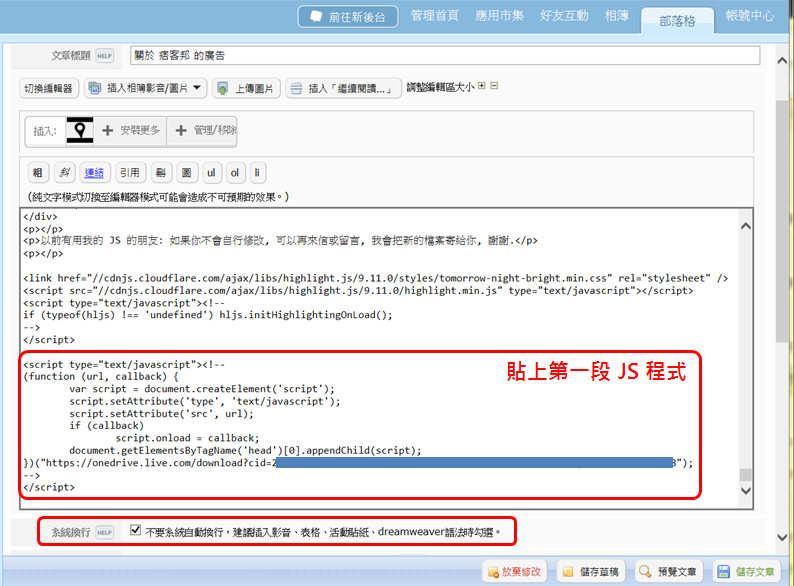The height and width of the screenshot is (586, 794).
Task: Click the hljs.initHighlightingOnLoad() code line
Action: pyautogui.click(x=208, y=315)
